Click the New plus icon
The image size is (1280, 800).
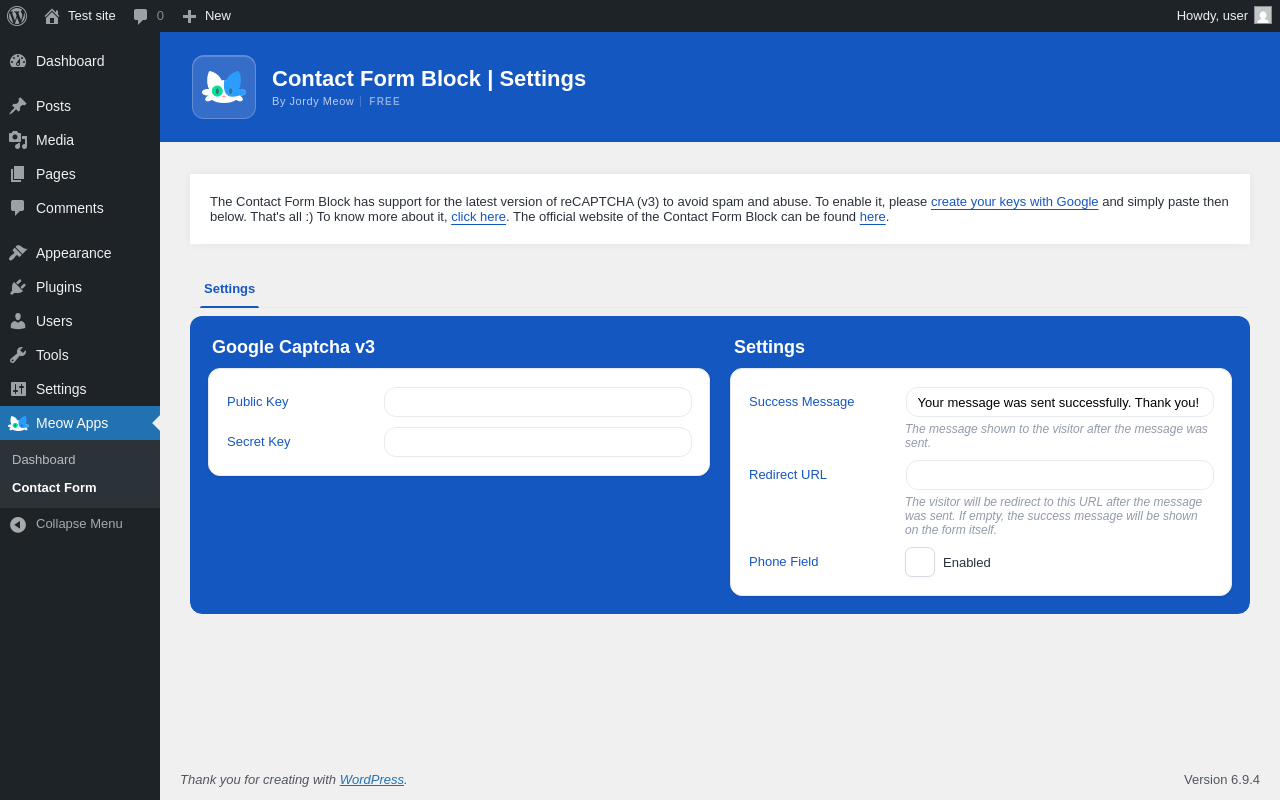click(189, 16)
